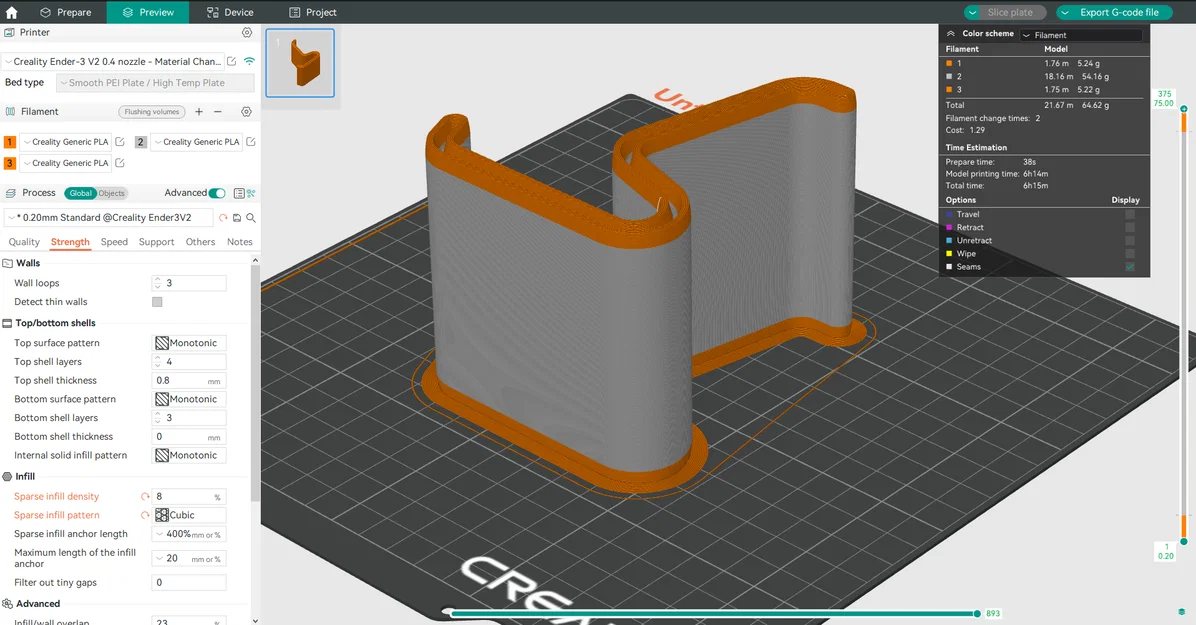Collapse the Color scheme legend panel
1196x625 pixels.
coord(950,34)
